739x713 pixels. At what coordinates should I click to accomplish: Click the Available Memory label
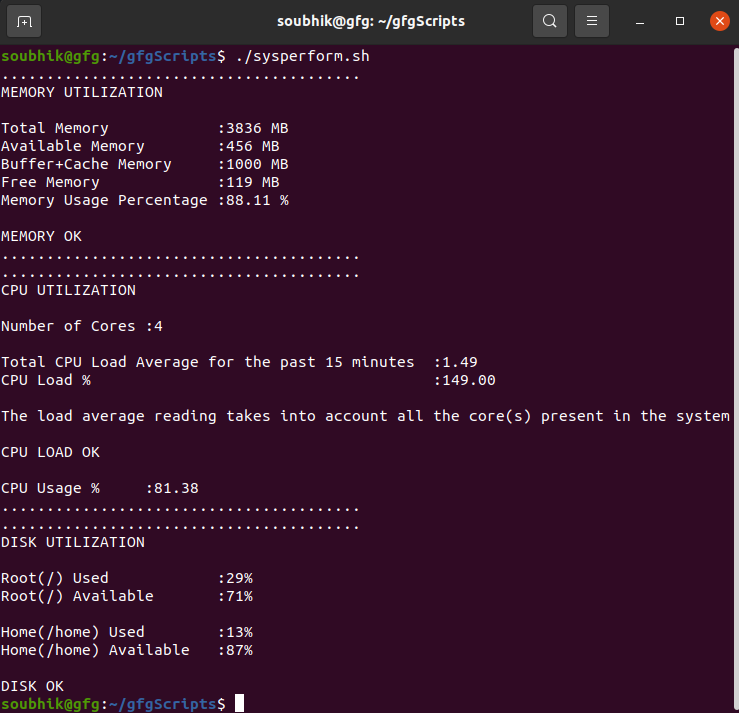tap(73, 146)
